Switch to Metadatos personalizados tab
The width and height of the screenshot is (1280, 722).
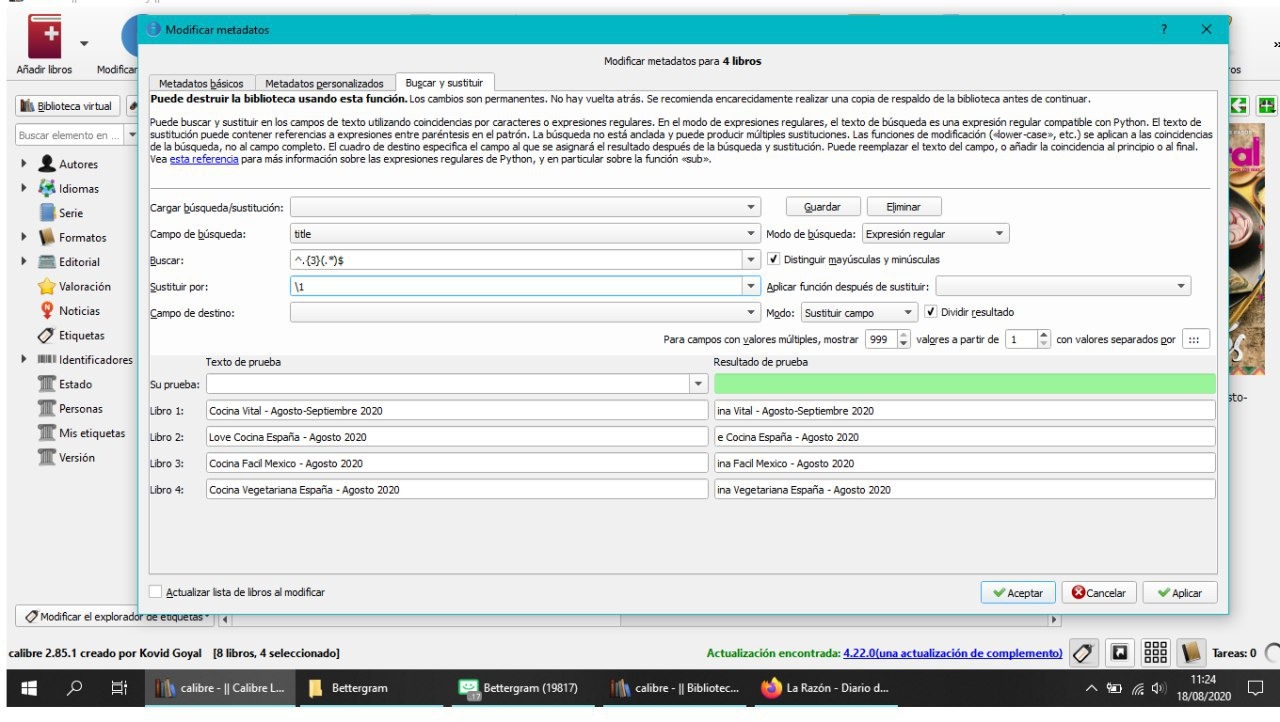click(324, 84)
